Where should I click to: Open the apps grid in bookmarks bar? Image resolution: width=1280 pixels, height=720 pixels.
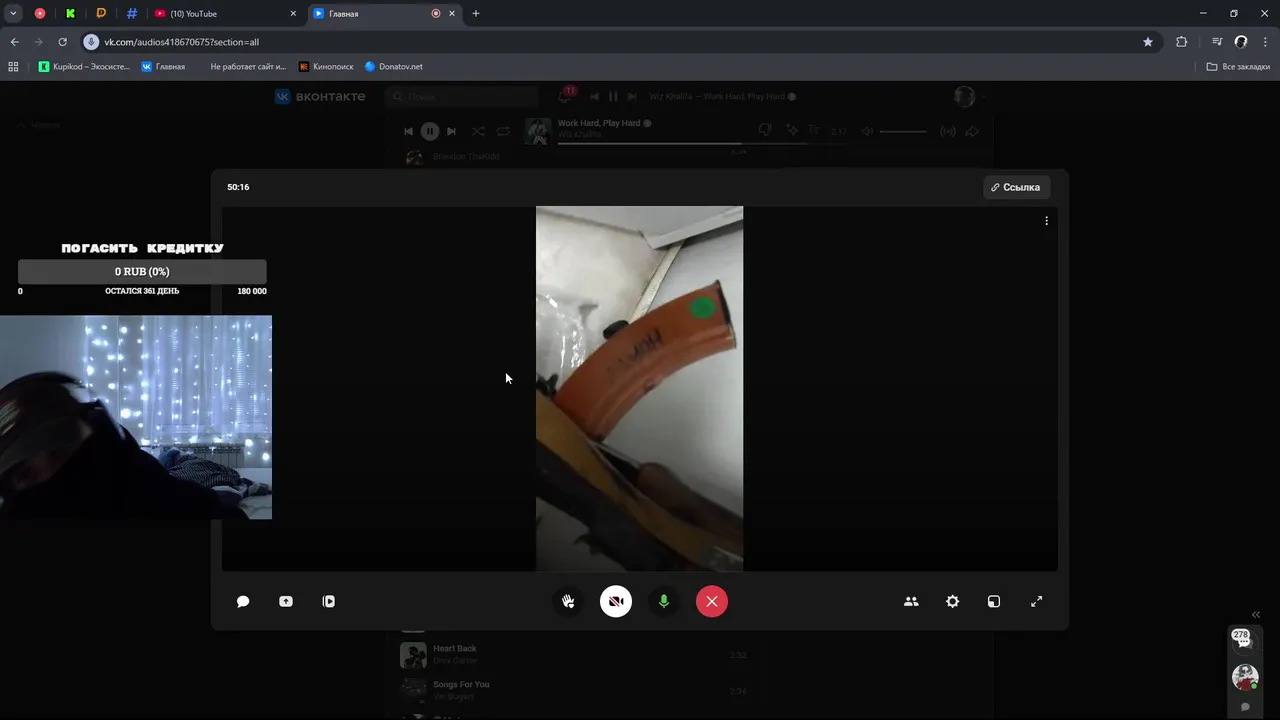click(13, 66)
